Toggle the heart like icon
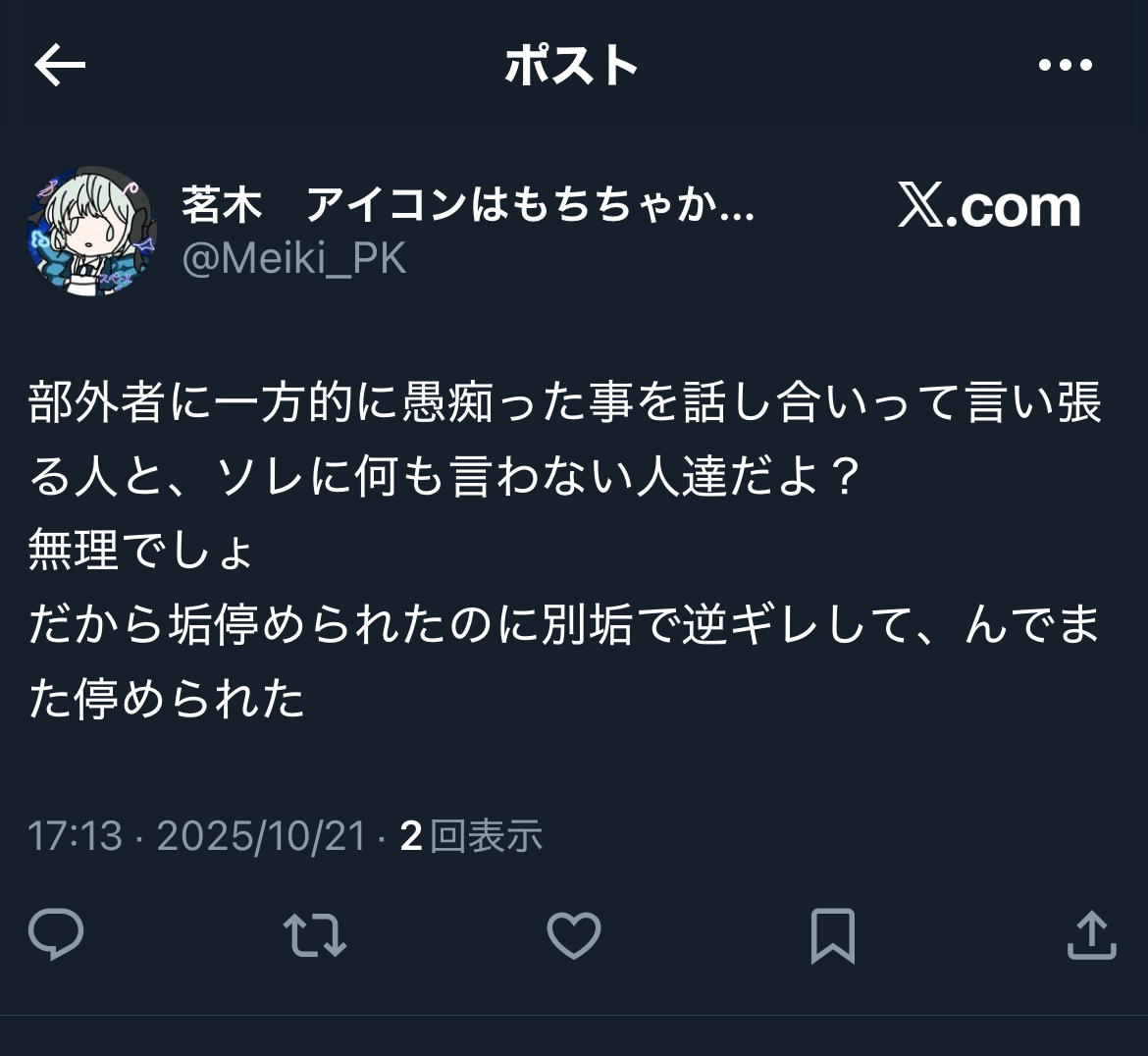1148x1056 pixels. (x=574, y=935)
